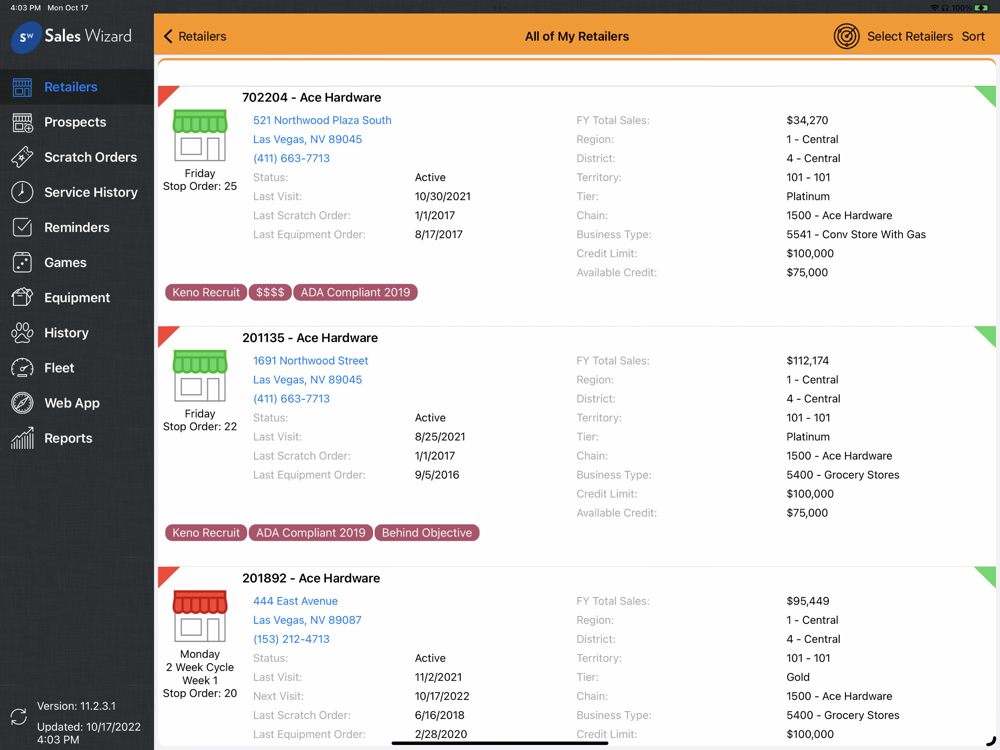Image resolution: width=1000 pixels, height=750 pixels.
Task: Open retailer title 201135 - Ace Hardware
Action: (x=310, y=338)
